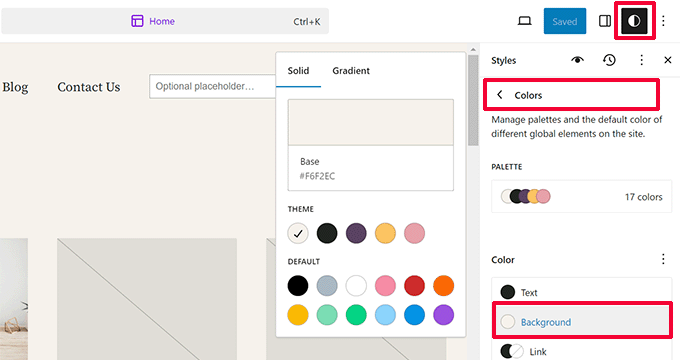Open Styles revisions history icon

pos(609,60)
